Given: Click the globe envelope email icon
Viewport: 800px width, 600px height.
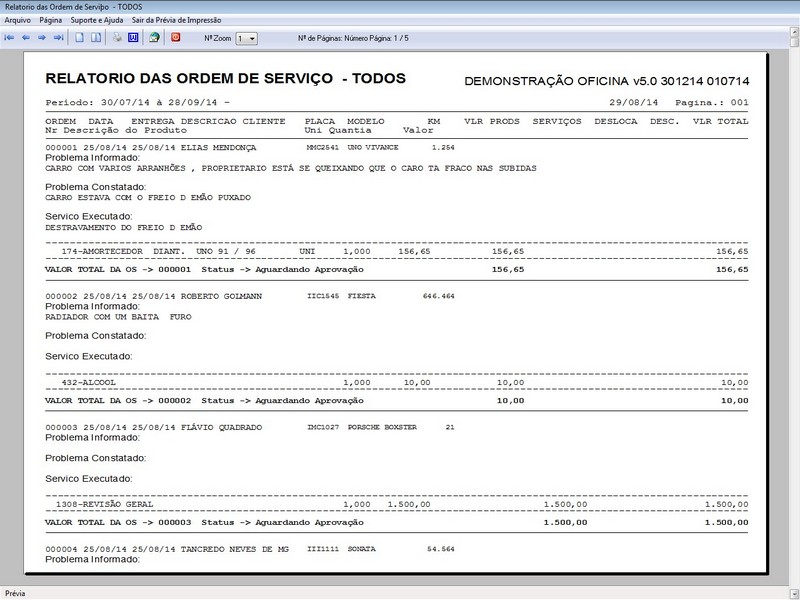Looking at the screenshot, I should [x=154, y=38].
